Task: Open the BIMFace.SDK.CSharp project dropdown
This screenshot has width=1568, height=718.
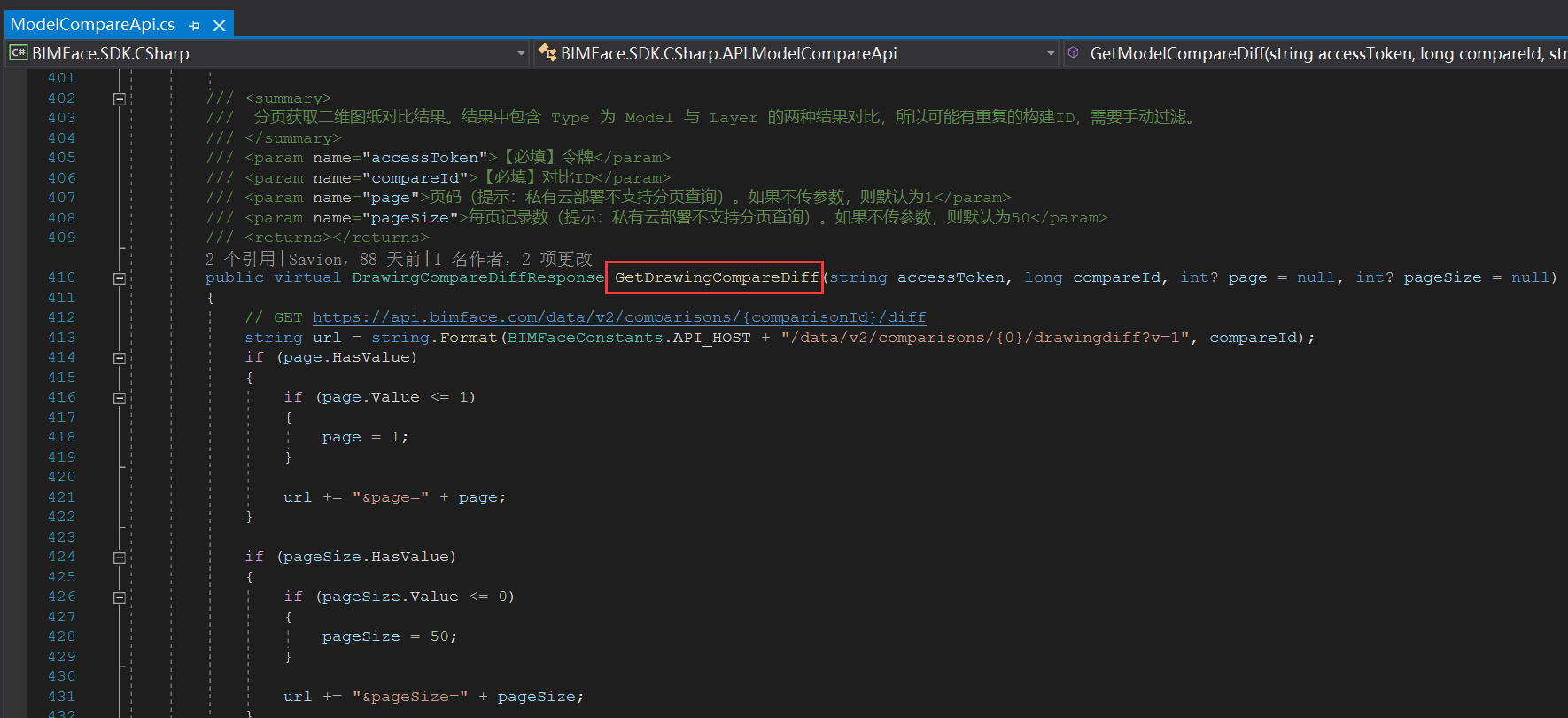Action: click(x=521, y=54)
